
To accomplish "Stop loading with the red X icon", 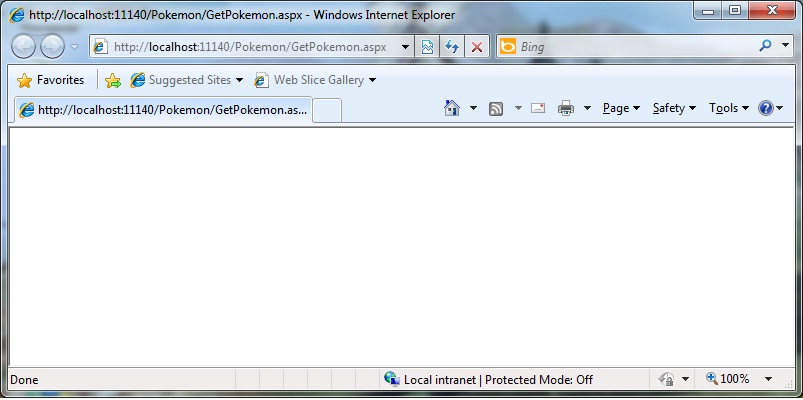I will (477, 47).
